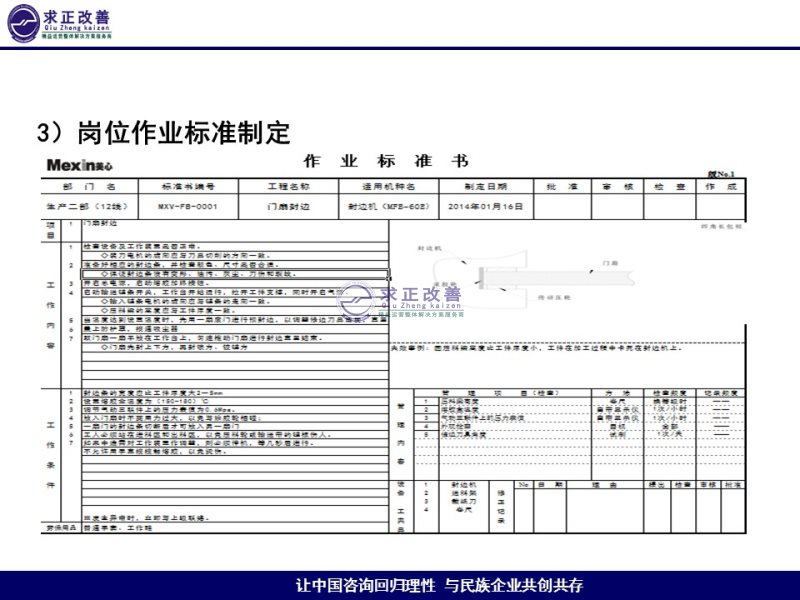
Task: Click the 工作内容 section label
Action: 50,315
